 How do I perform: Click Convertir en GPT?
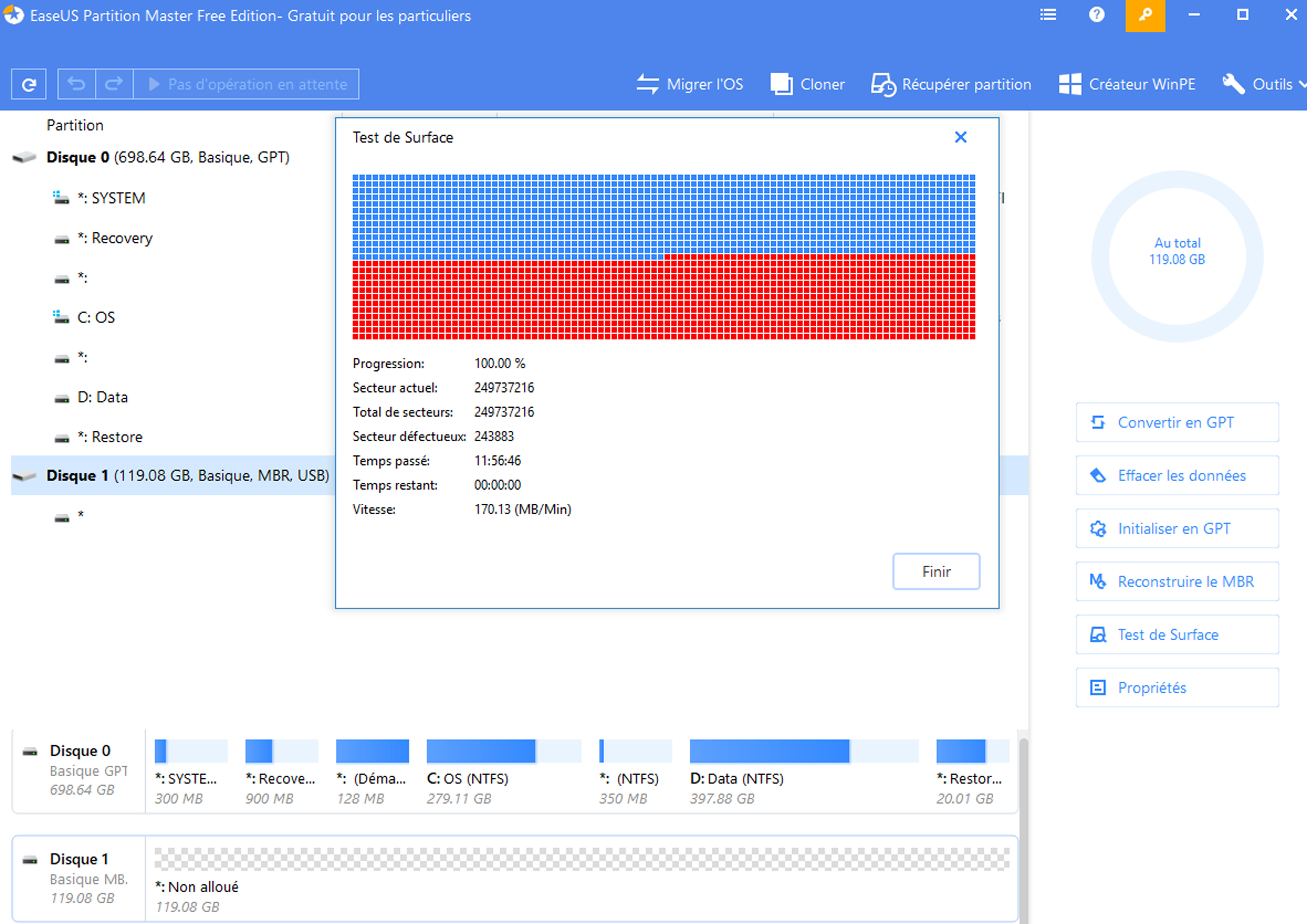[x=1177, y=422]
